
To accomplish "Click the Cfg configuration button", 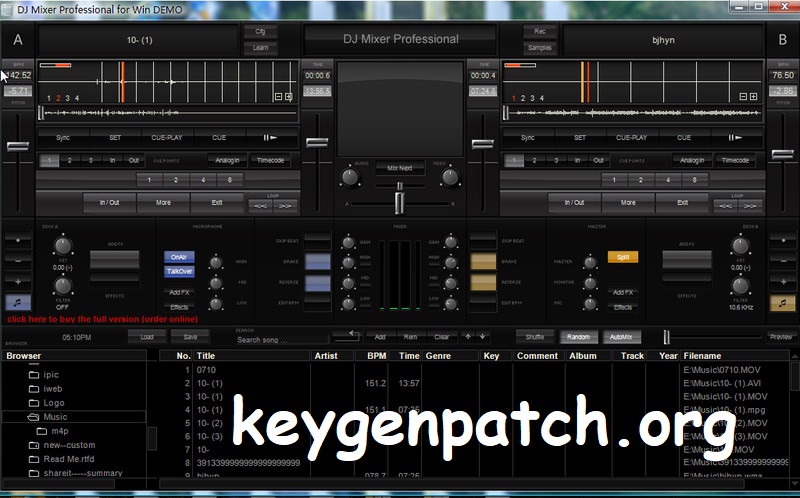I will (x=260, y=31).
